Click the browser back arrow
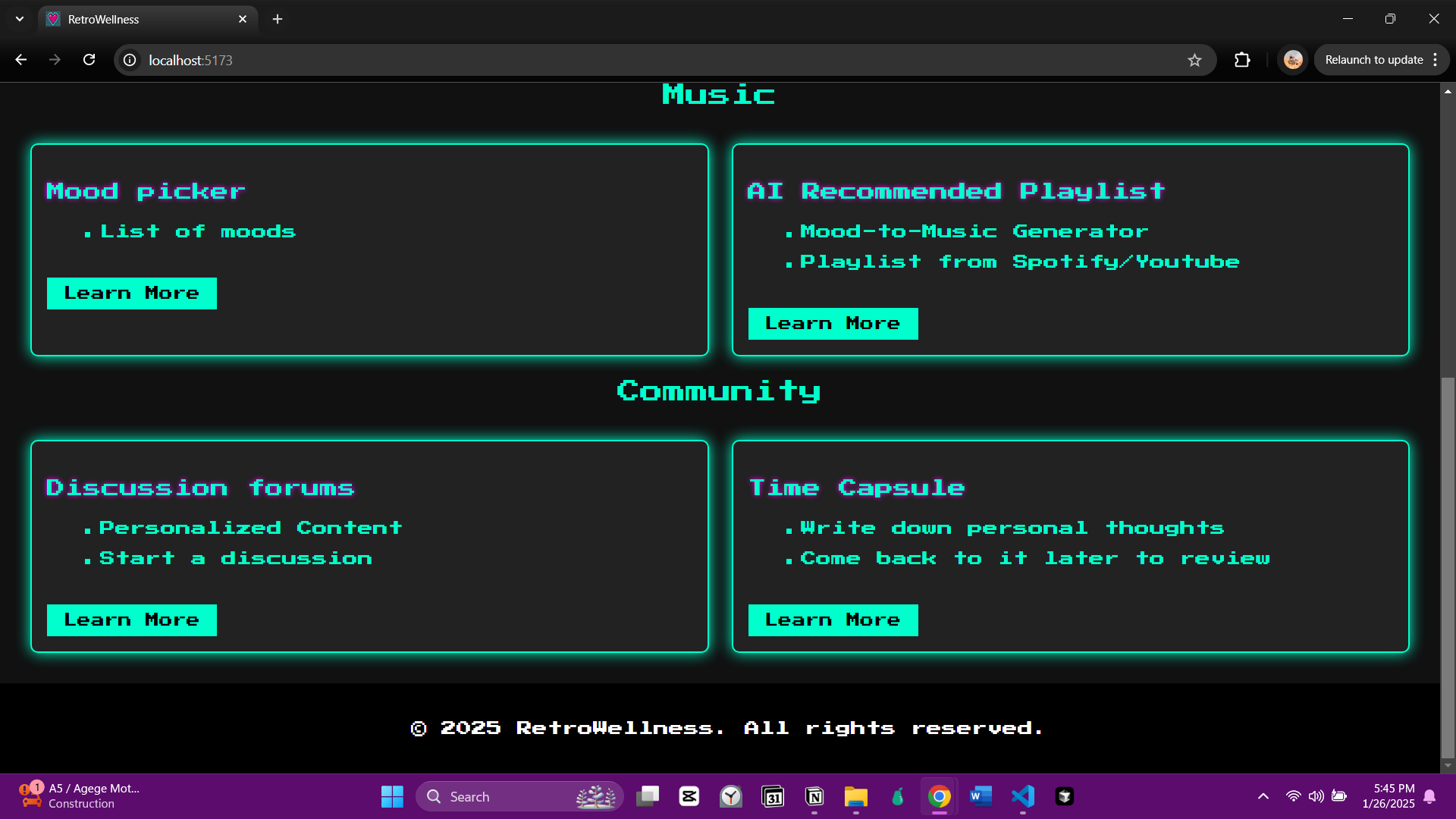1456x819 pixels. [x=21, y=60]
